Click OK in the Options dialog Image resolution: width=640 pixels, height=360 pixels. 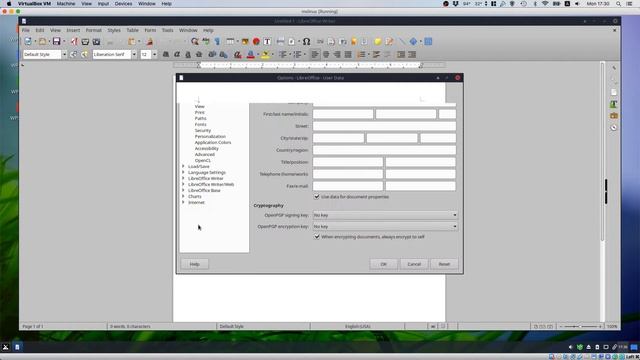(x=383, y=264)
